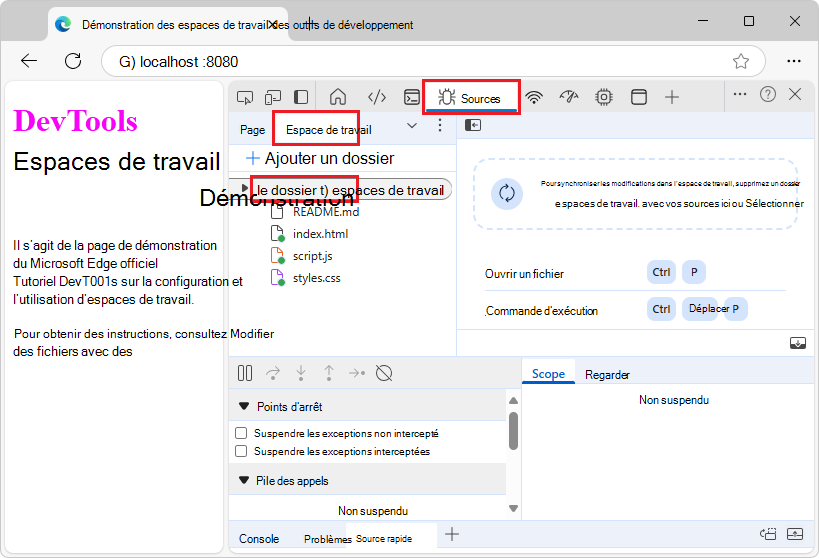Collapse the Points d'arrêt section
The image size is (819, 558).
244,406
